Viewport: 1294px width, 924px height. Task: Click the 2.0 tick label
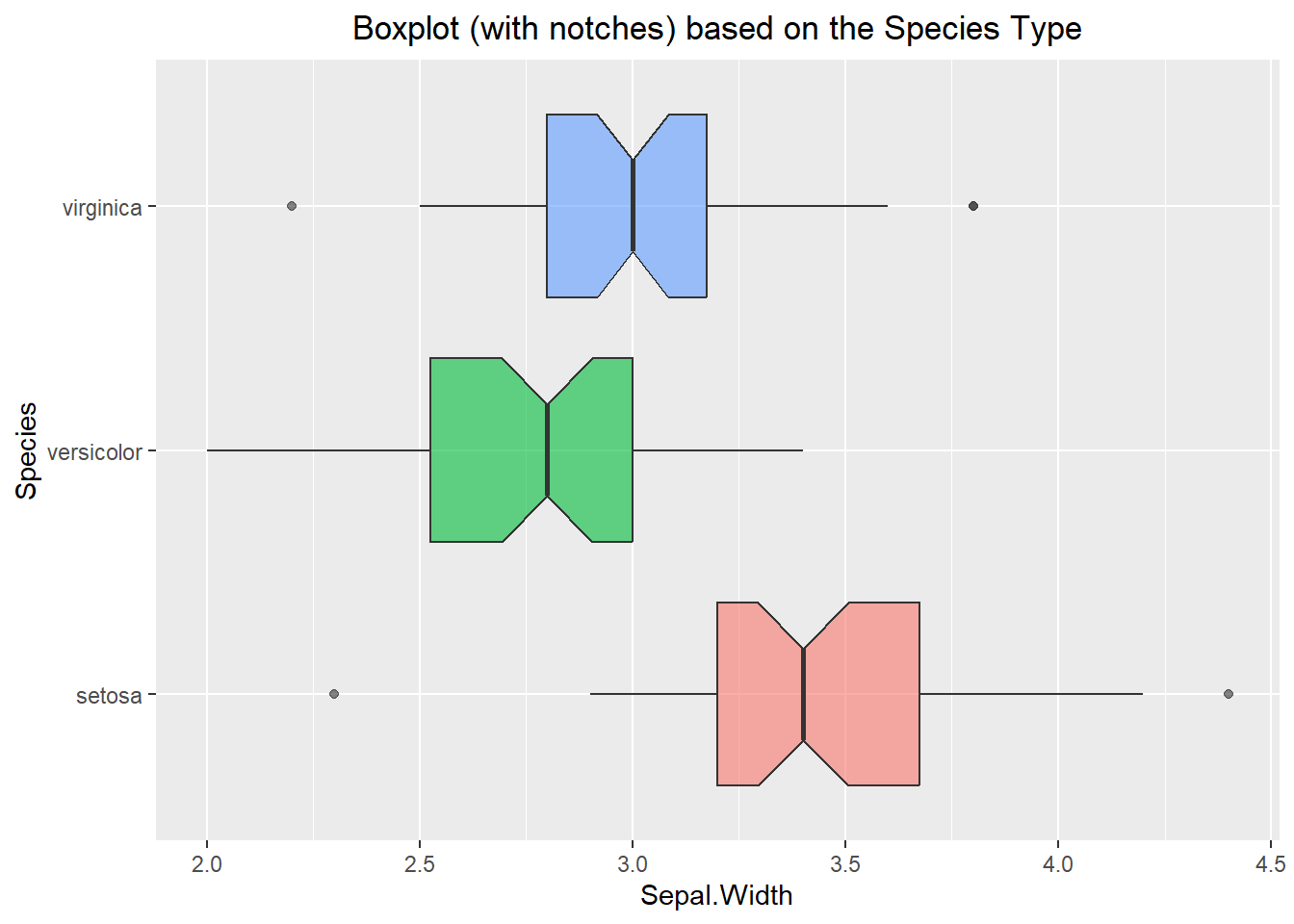(x=207, y=863)
